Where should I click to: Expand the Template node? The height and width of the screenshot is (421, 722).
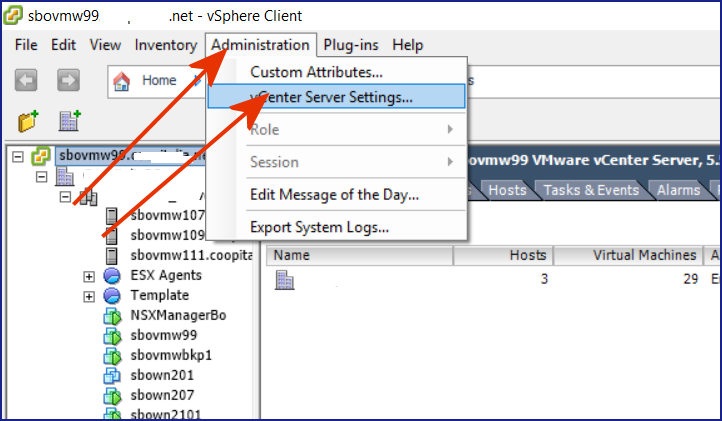pos(89,296)
